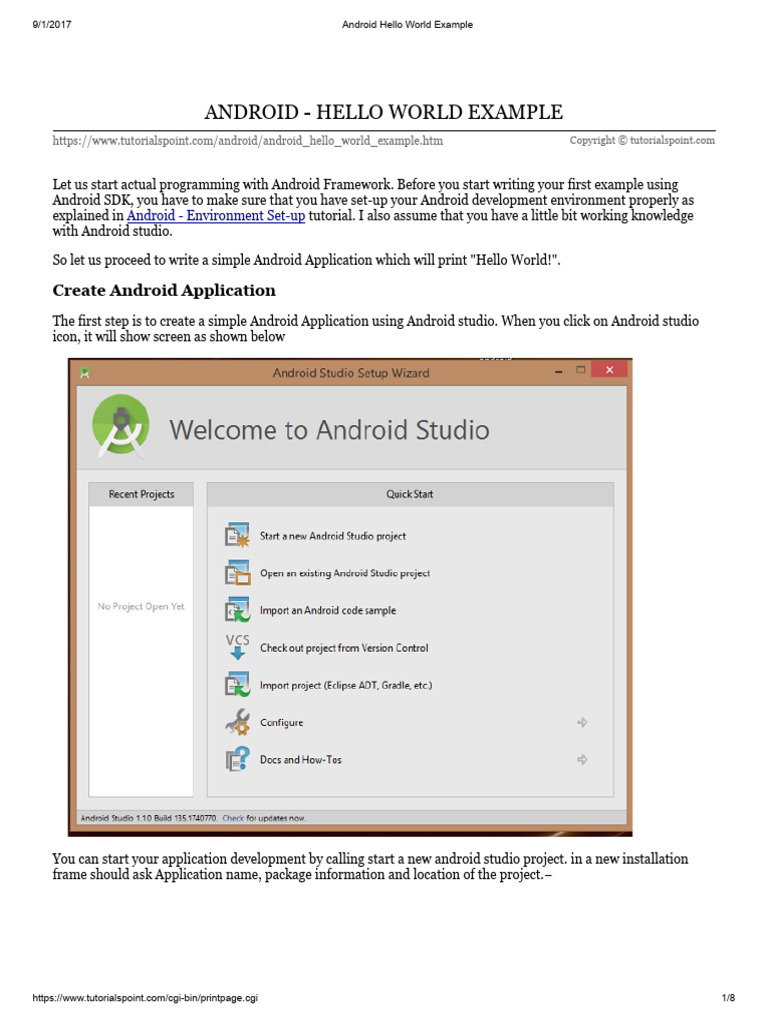The height and width of the screenshot is (1024, 768).
Task: Click the tutorialspoint android_hello_world_example.htm URL
Action: point(248,140)
